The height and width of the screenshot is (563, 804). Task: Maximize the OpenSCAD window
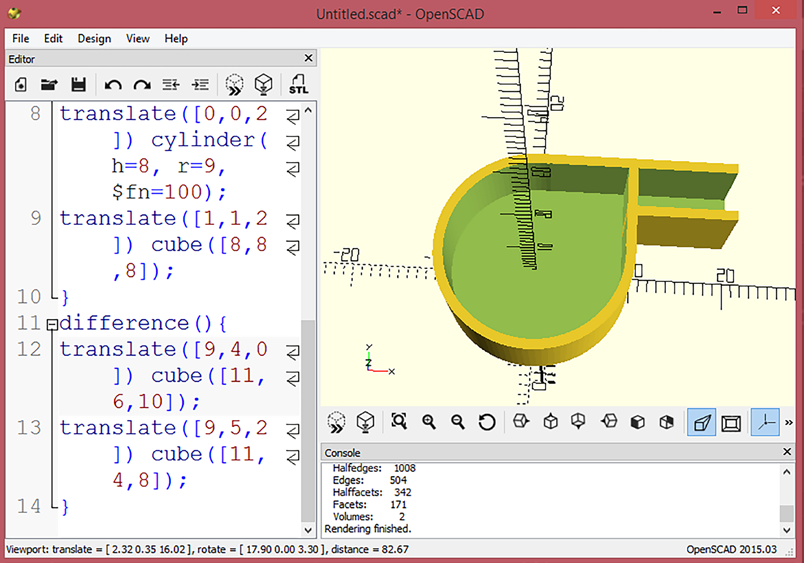click(742, 10)
